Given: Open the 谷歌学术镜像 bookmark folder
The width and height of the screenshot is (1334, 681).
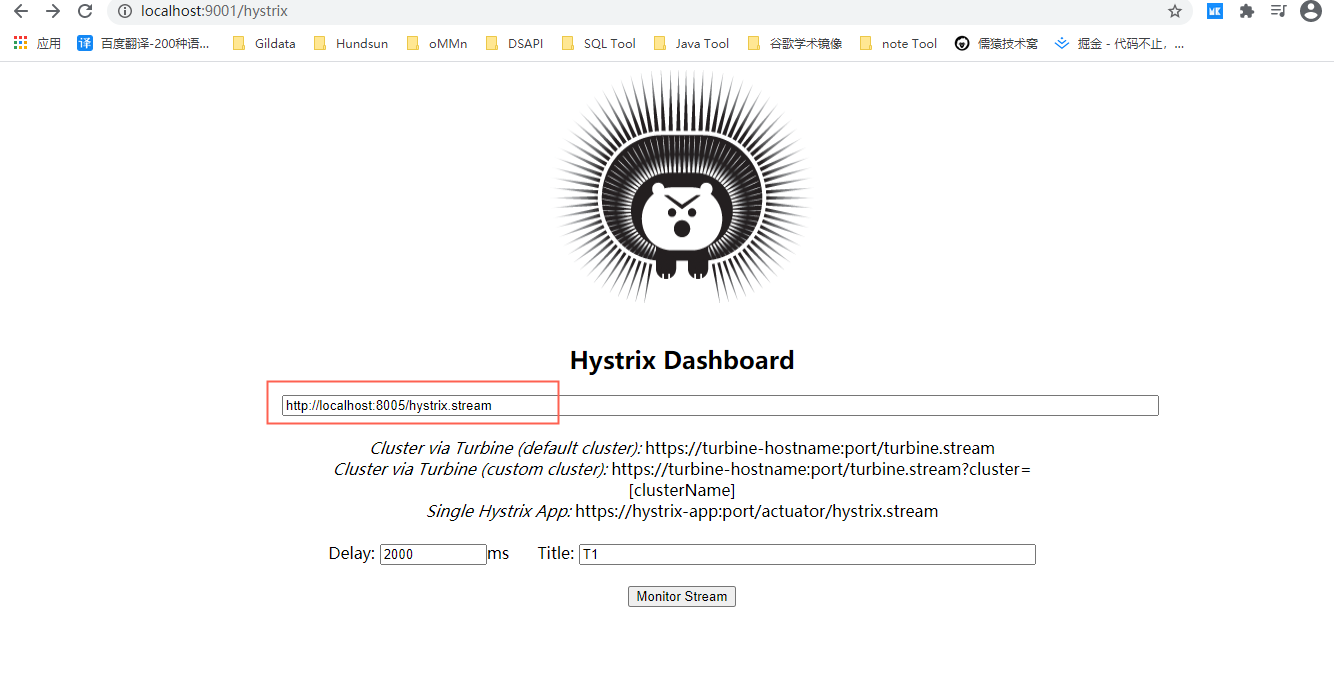Looking at the screenshot, I should pos(795,43).
